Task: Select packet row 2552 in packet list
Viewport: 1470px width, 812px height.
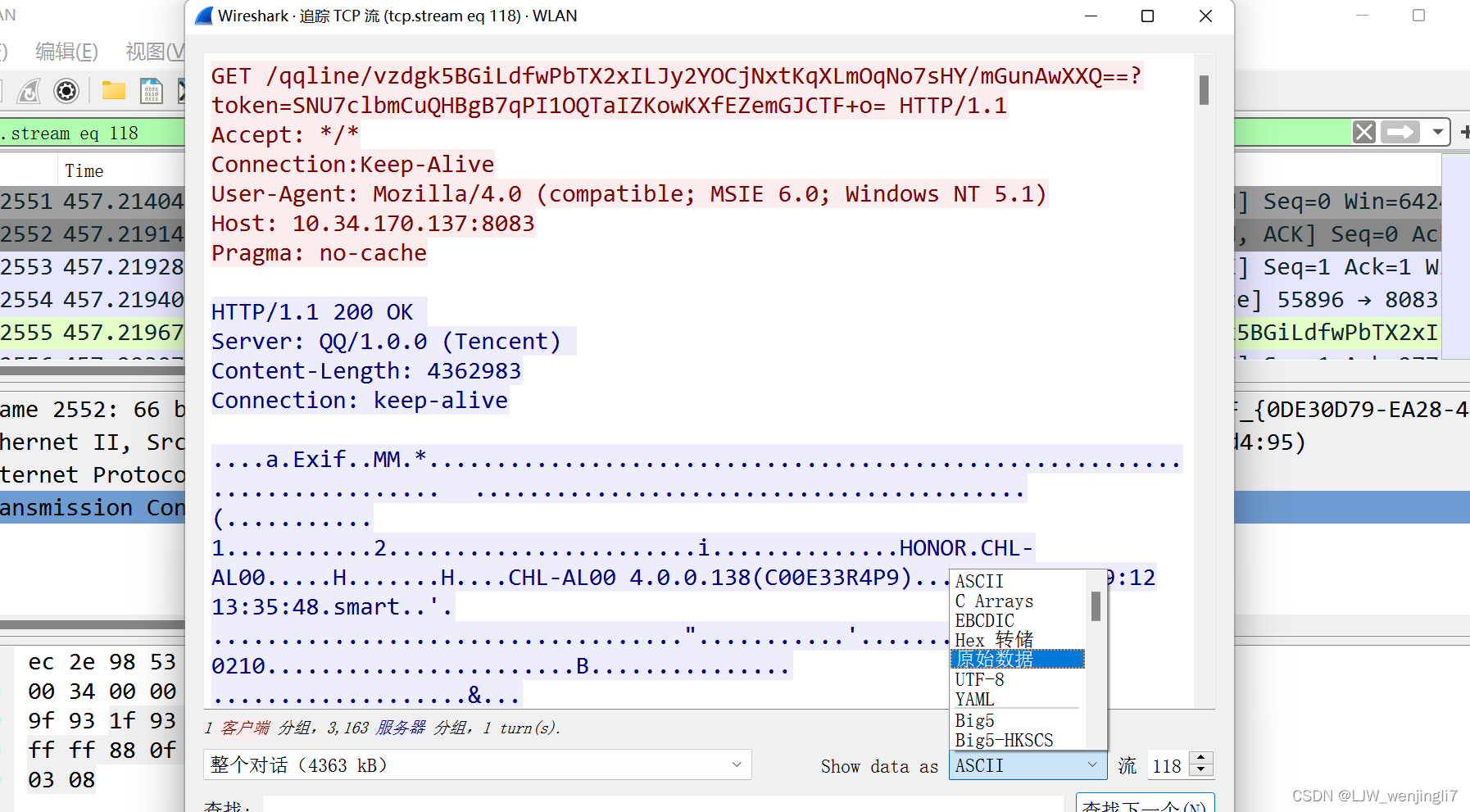Action: (x=92, y=234)
